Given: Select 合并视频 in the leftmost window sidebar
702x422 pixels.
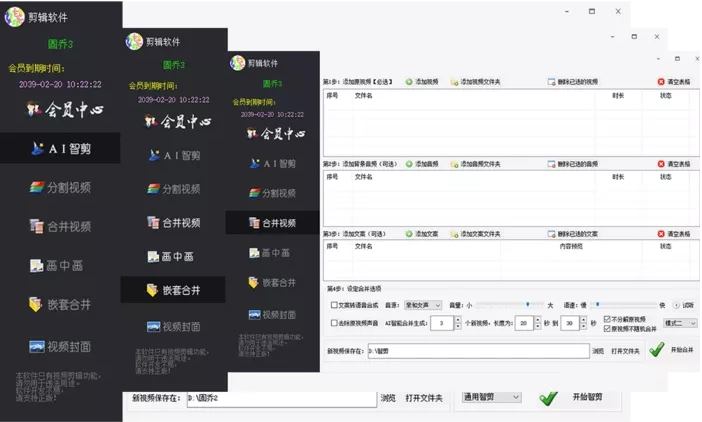Looking at the screenshot, I should (x=60, y=226).
